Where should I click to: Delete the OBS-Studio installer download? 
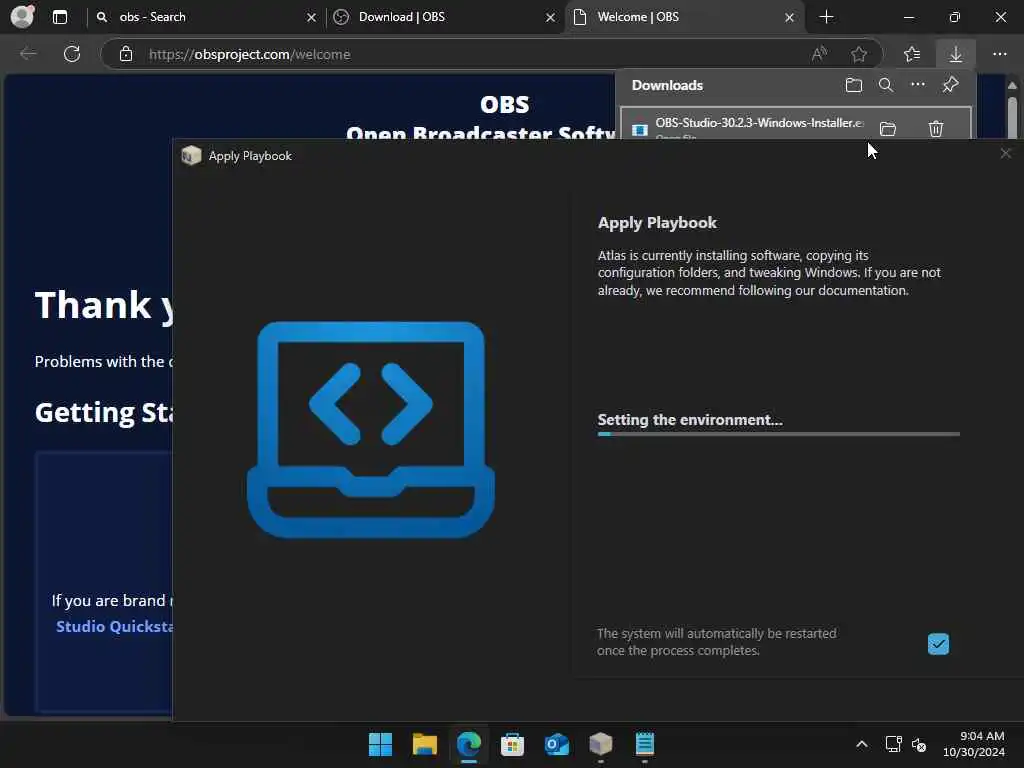(935, 129)
